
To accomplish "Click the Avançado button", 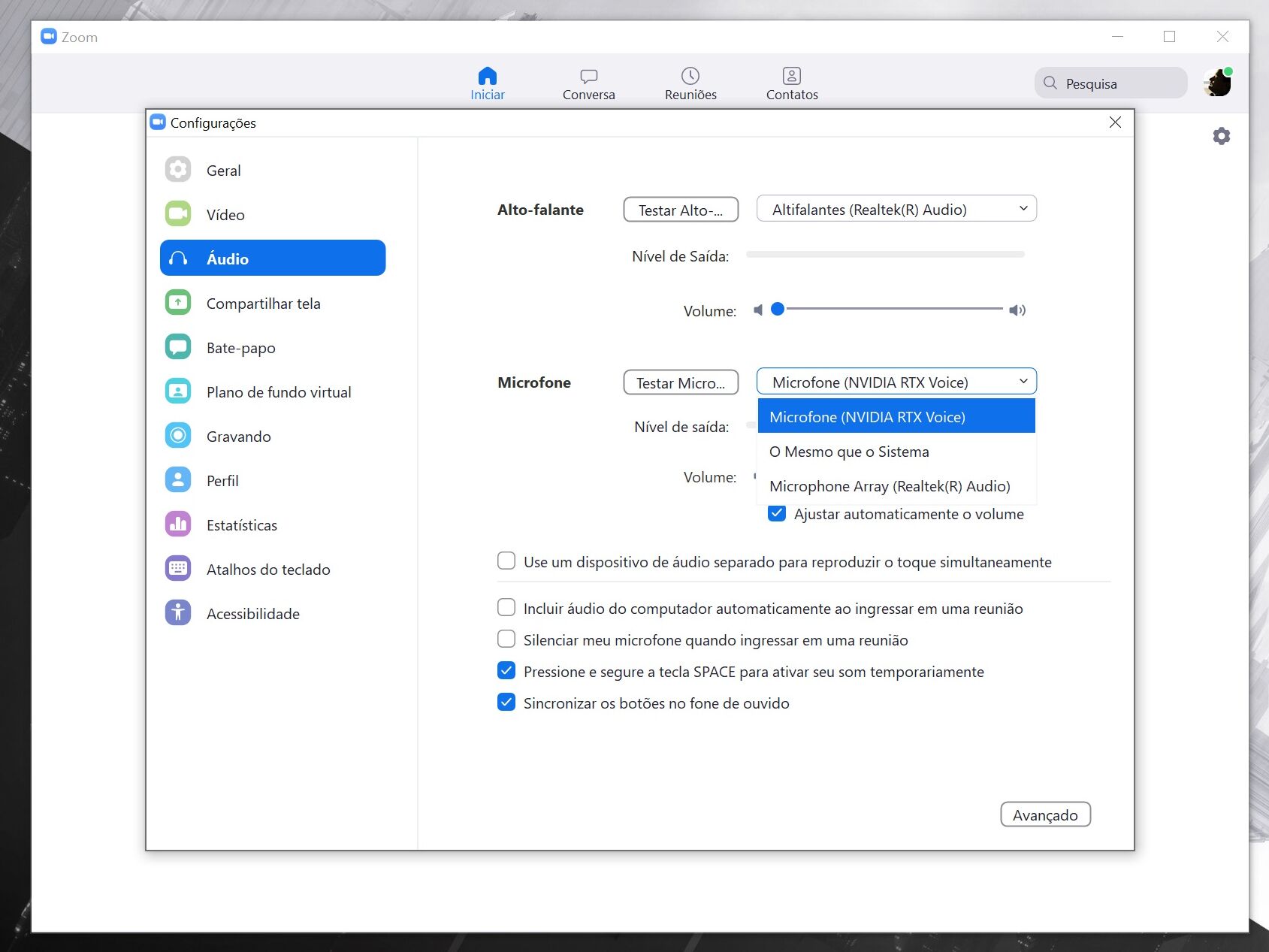I will (x=1045, y=814).
